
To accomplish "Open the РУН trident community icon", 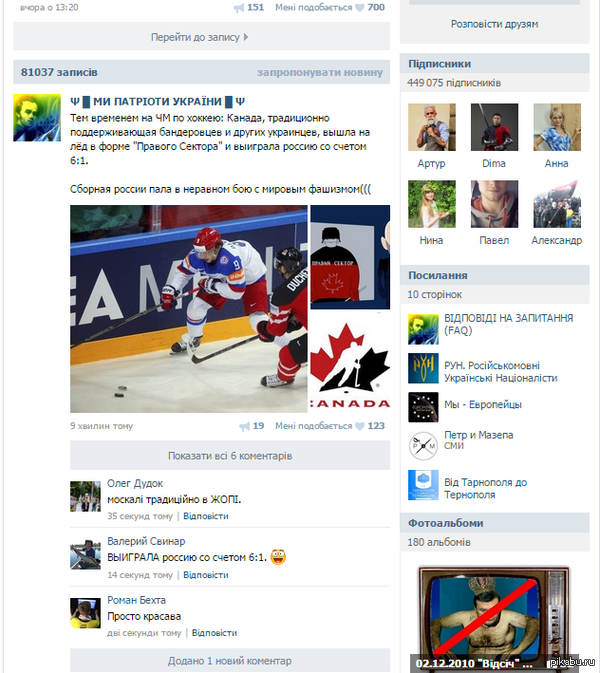I will (423, 368).
